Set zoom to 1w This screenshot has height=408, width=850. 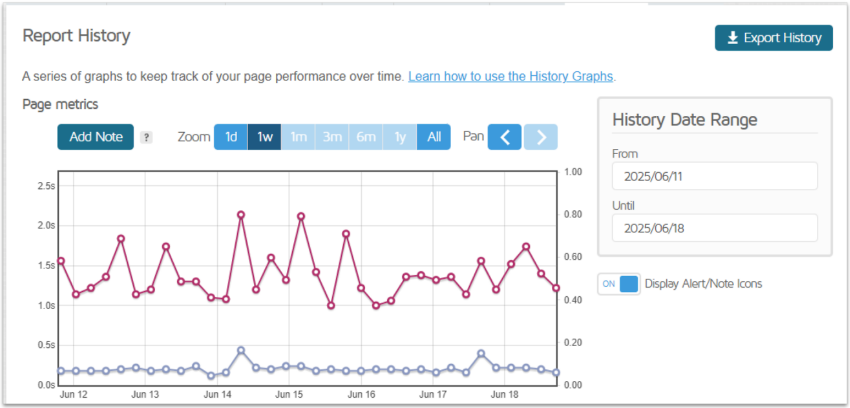(265, 137)
